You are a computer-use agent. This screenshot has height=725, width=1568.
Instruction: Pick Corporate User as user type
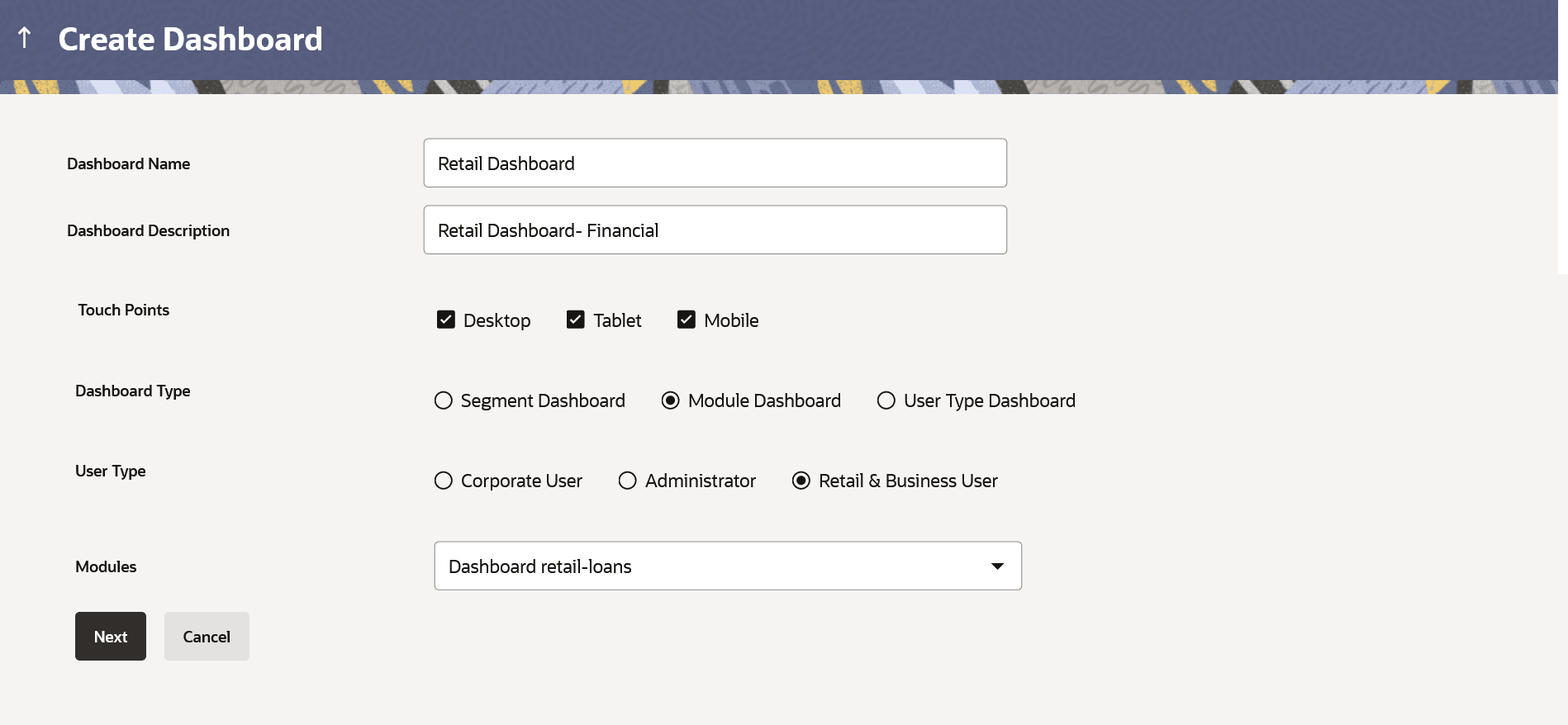(x=444, y=481)
